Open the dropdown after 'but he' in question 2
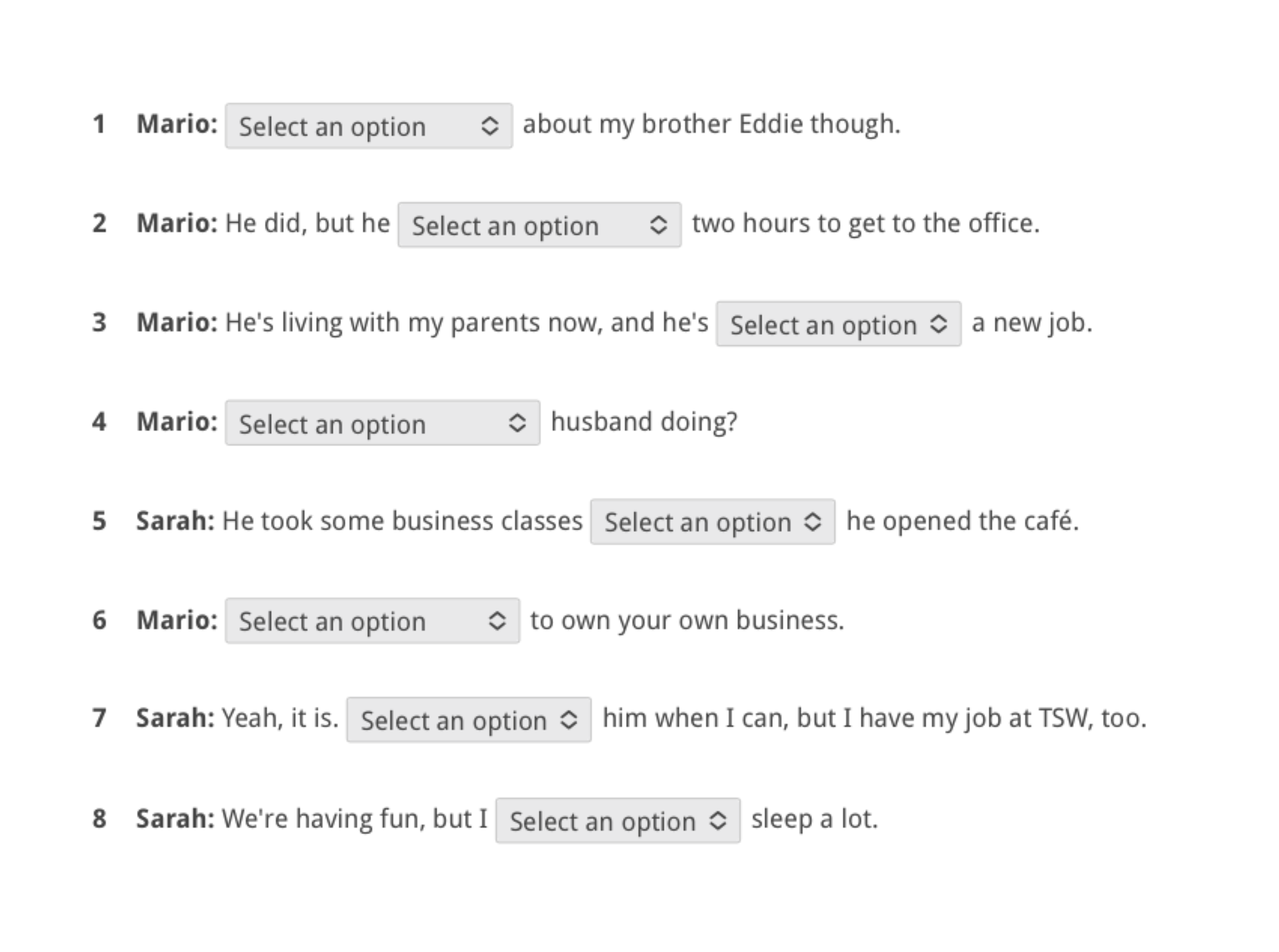This screenshot has width=1279, height=952. click(539, 226)
